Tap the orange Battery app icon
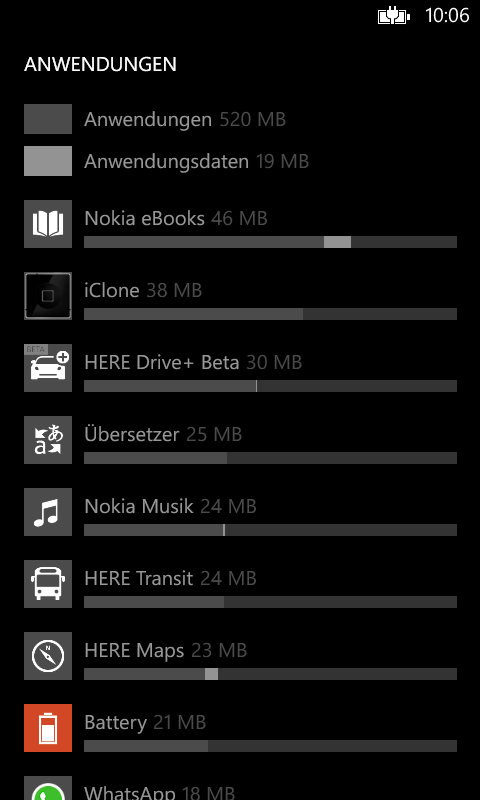 (x=48, y=728)
